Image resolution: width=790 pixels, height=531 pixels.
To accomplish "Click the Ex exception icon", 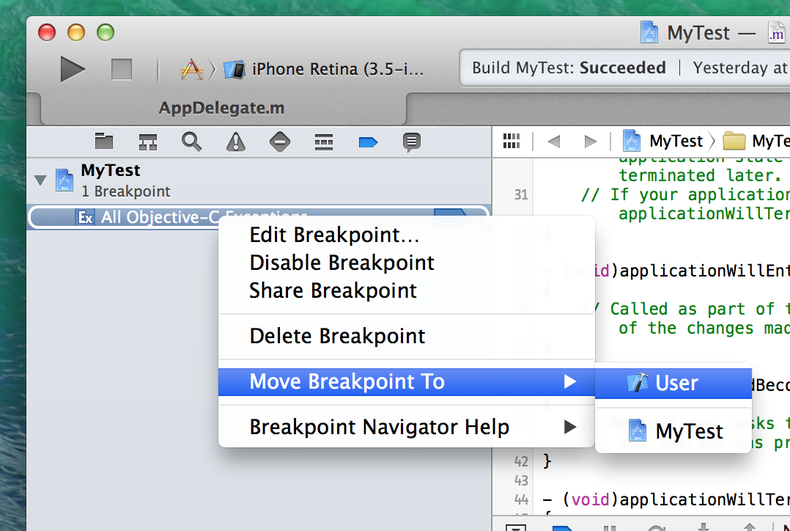I will point(85,218).
